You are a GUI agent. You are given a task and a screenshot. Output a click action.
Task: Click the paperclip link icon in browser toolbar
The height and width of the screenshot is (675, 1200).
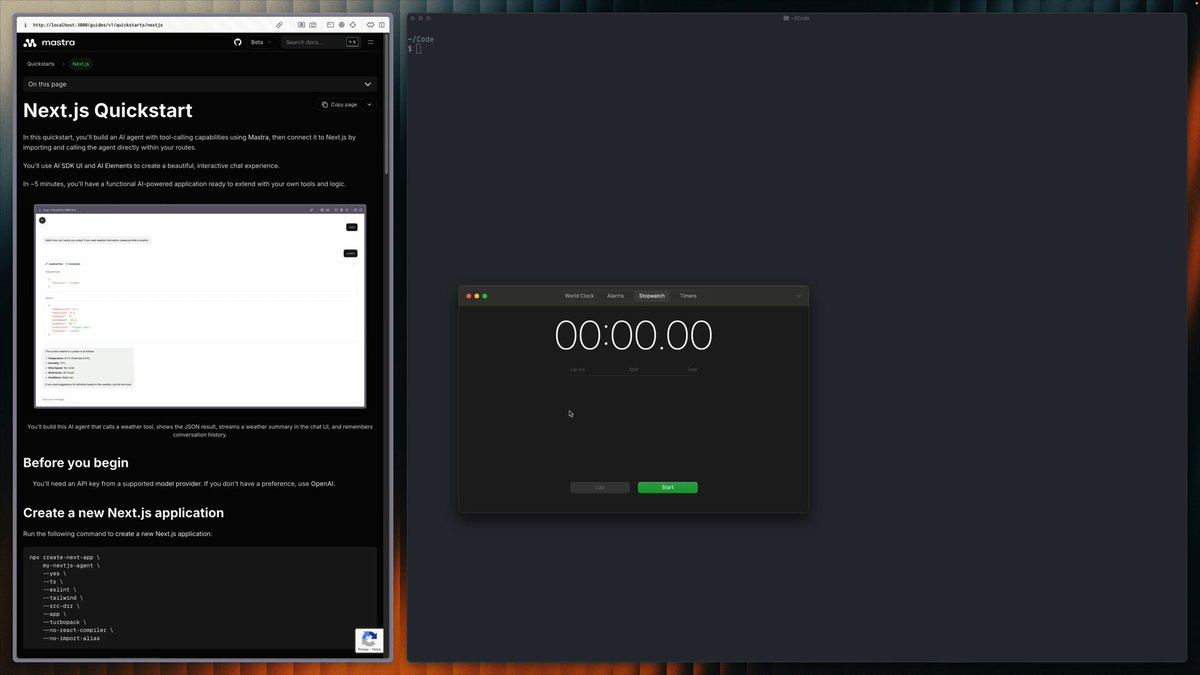click(x=280, y=24)
